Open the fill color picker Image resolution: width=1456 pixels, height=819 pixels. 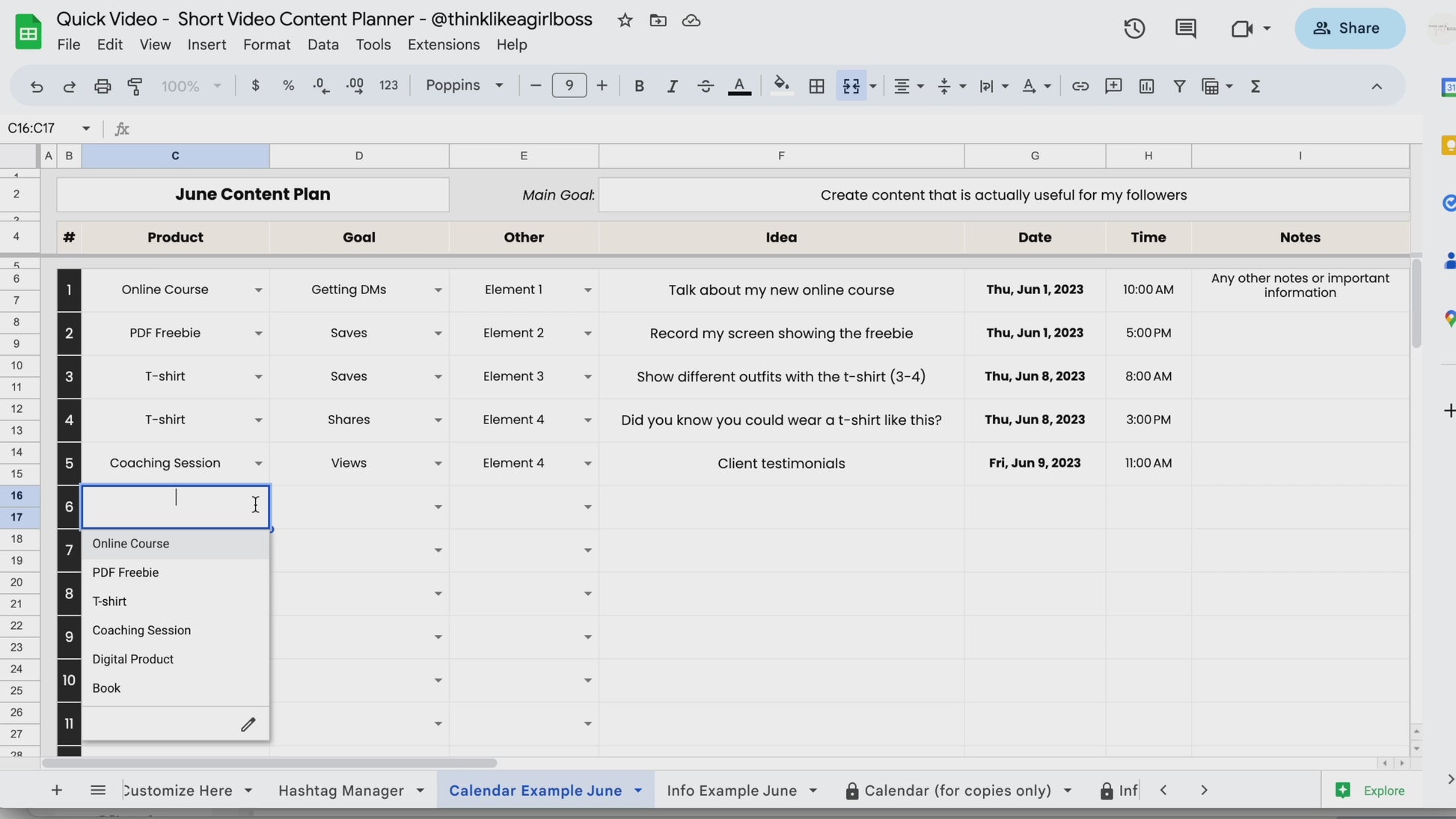781,86
